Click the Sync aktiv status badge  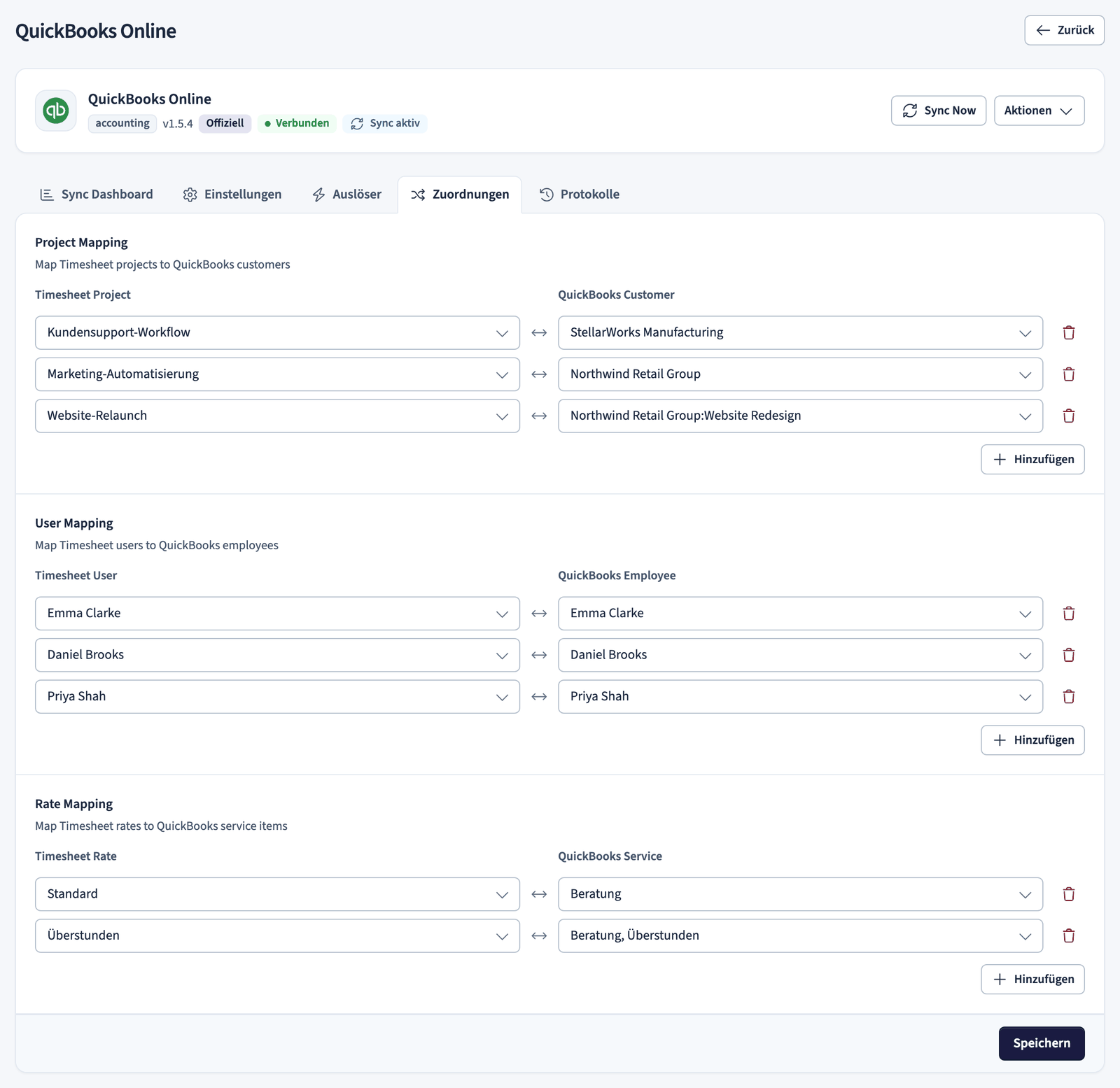(x=385, y=123)
